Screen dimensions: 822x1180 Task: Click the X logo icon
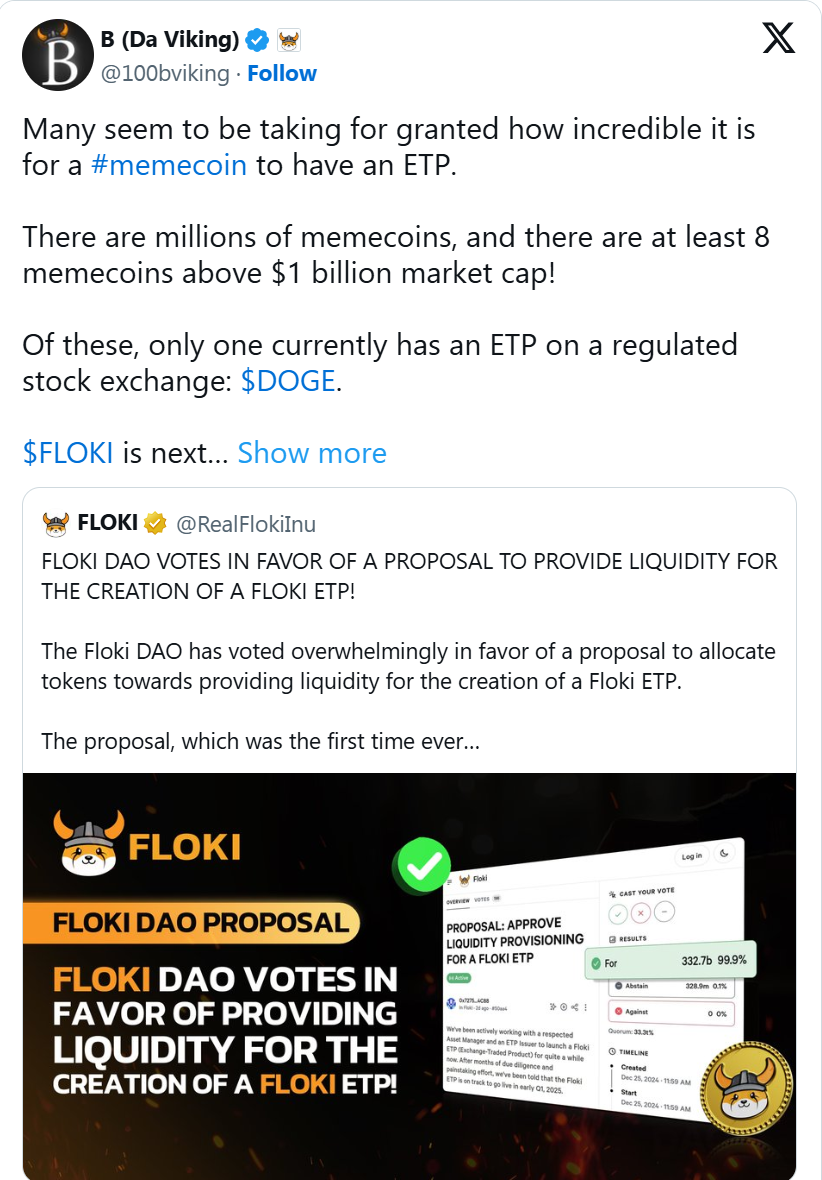click(x=778, y=37)
